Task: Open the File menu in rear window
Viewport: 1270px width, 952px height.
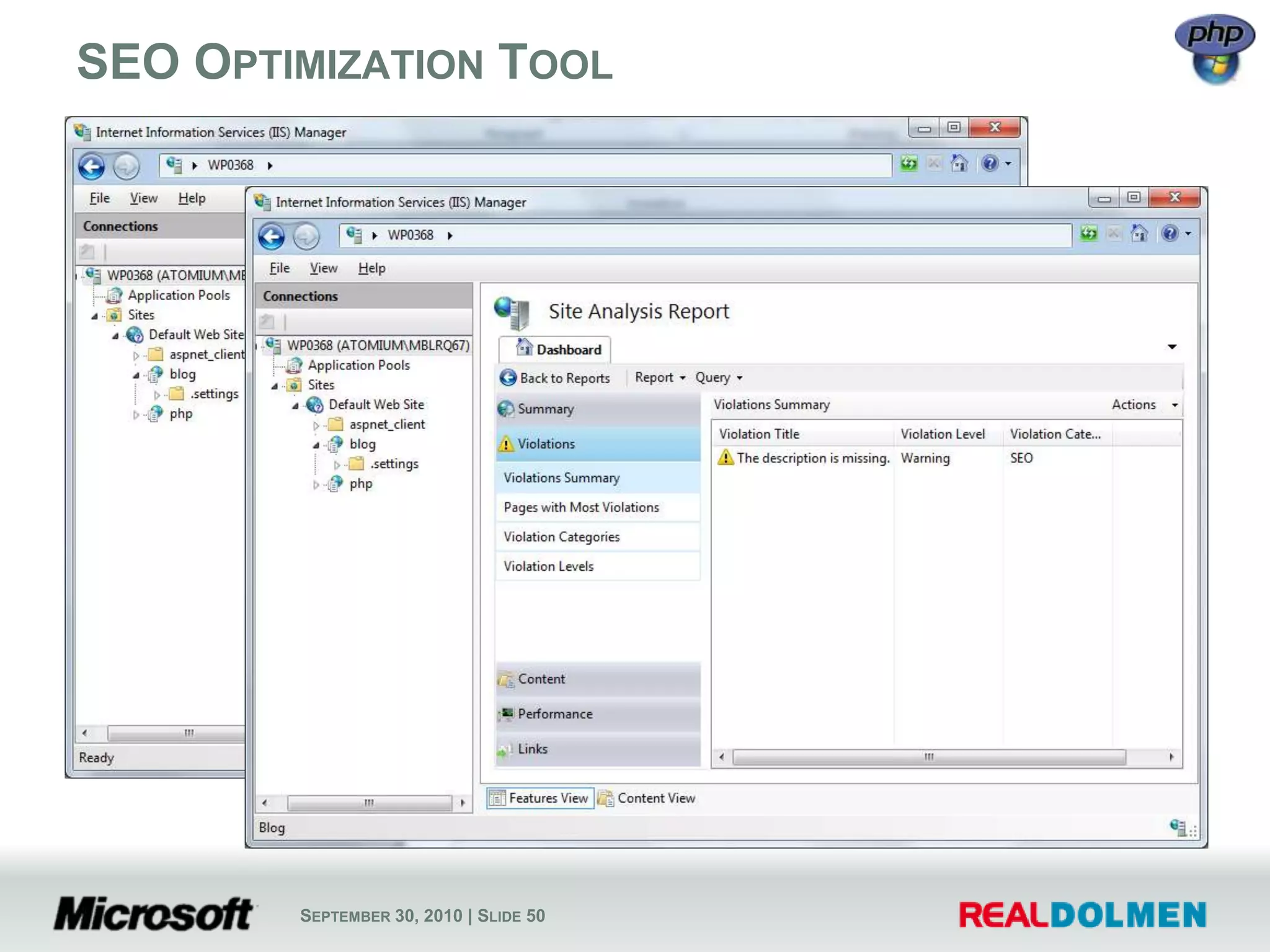Action: 100,198
